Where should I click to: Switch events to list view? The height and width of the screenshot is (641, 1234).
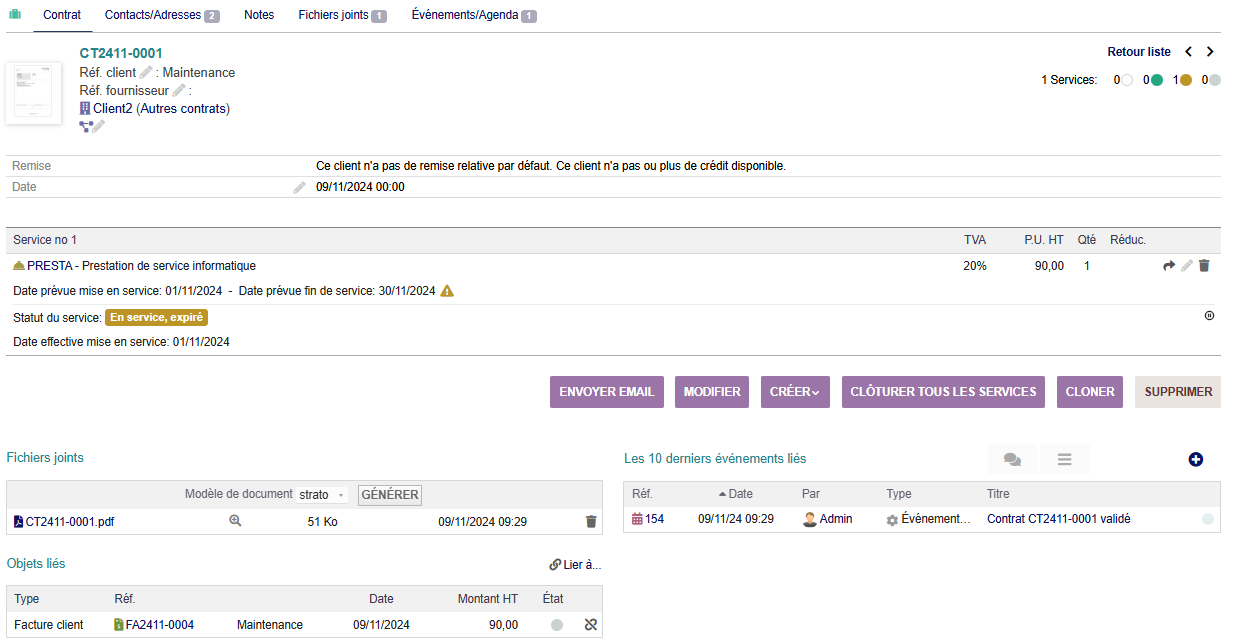[x=1064, y=459]
